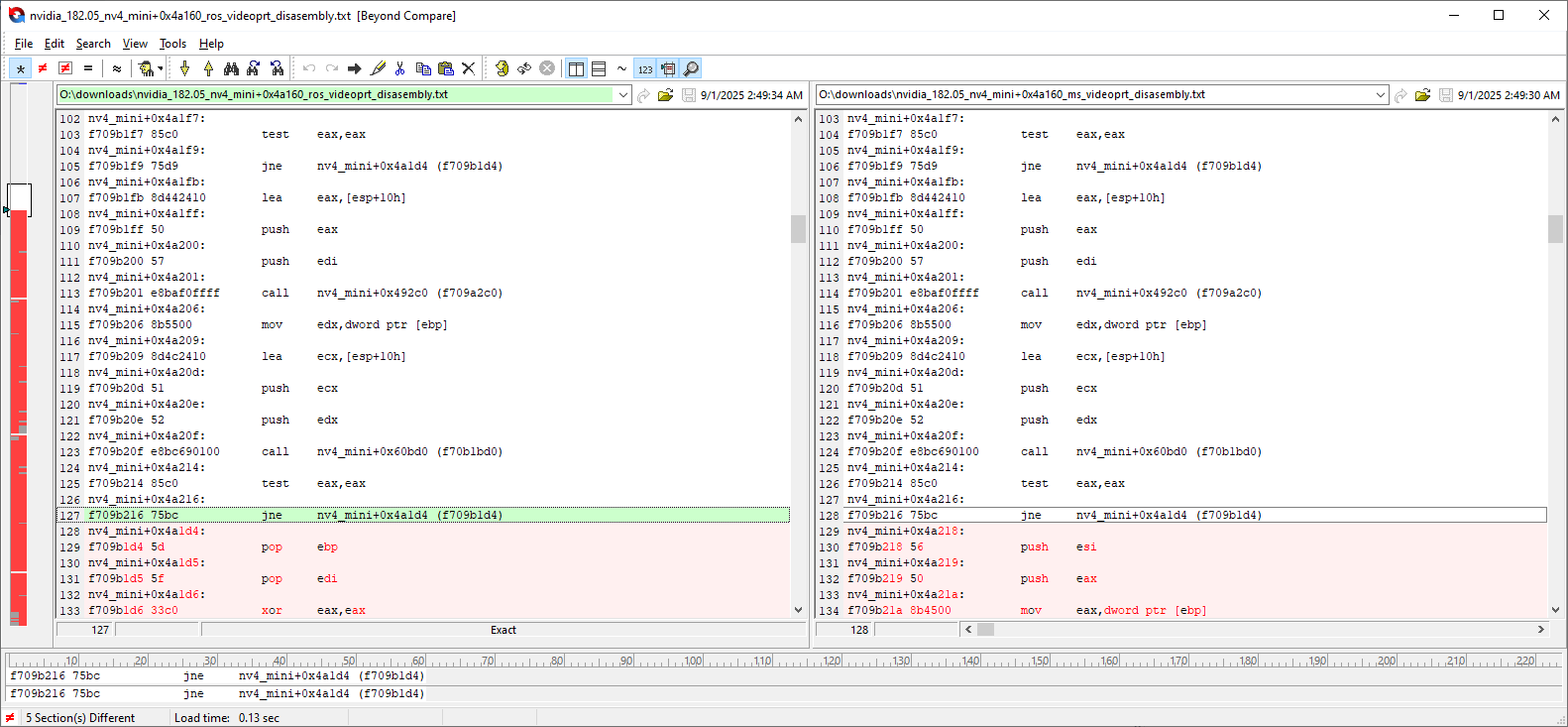
Task: Click the Stop cancel icon
Action: pyautogui.click(x=547, y=68)
